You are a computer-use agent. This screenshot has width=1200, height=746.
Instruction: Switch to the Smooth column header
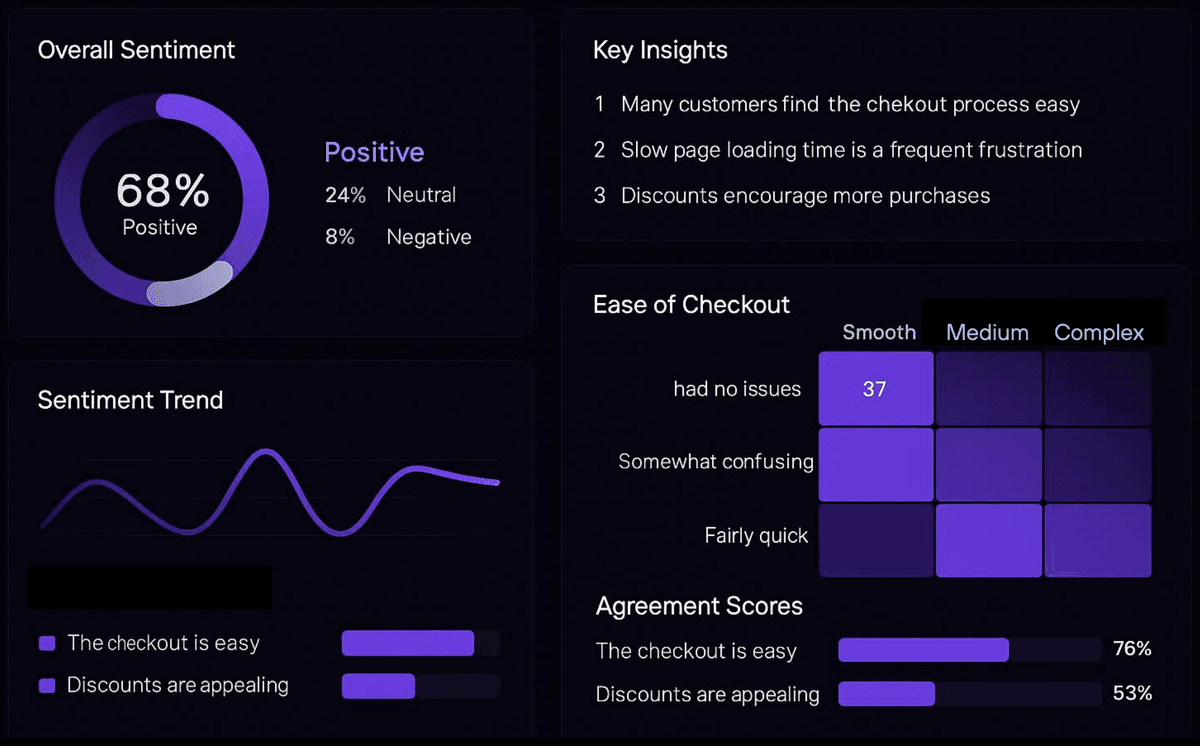pyautogui.click(x=878, y=332)
